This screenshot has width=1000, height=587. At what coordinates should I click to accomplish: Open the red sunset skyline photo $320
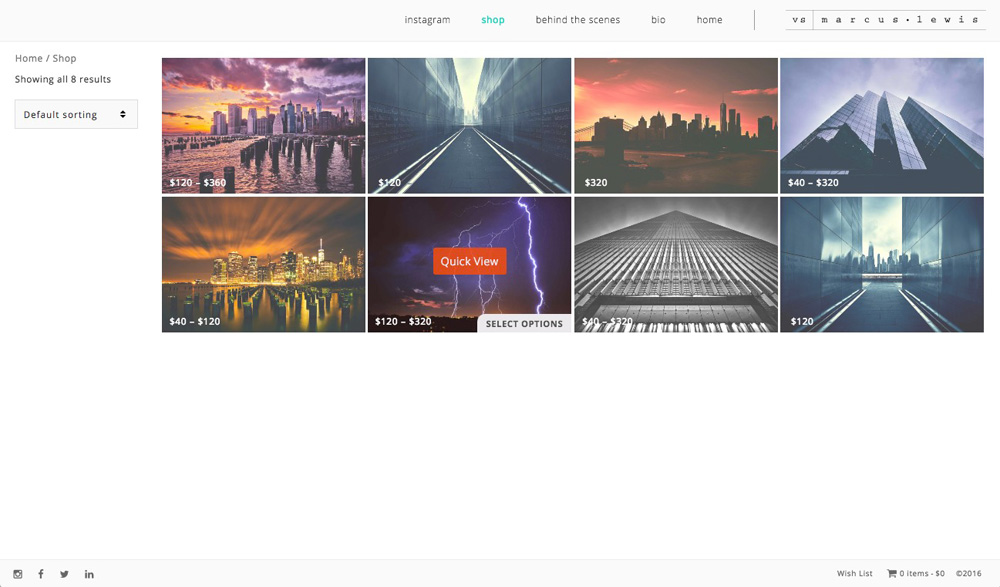pos(676,126)
